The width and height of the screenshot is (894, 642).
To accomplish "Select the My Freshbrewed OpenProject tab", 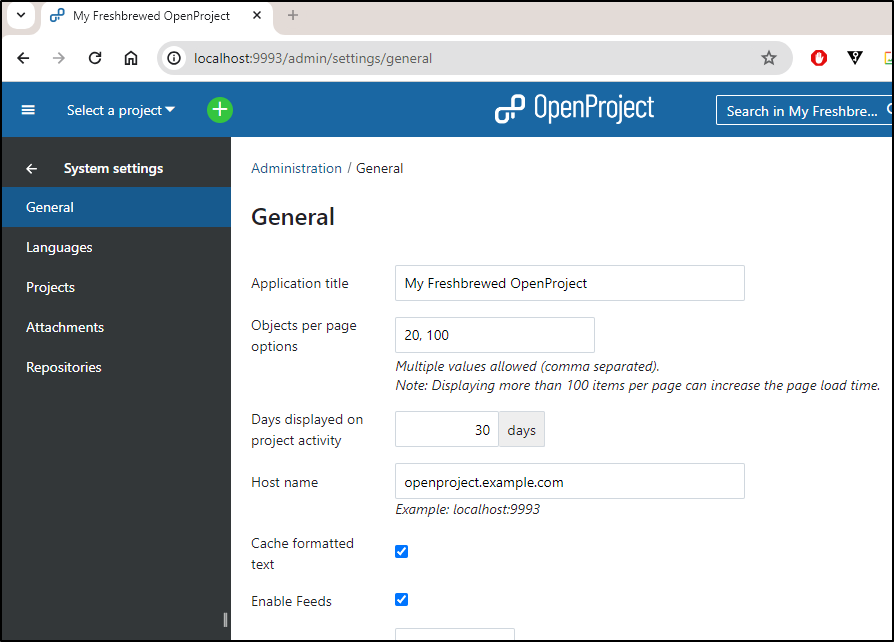I will [151, 16].
